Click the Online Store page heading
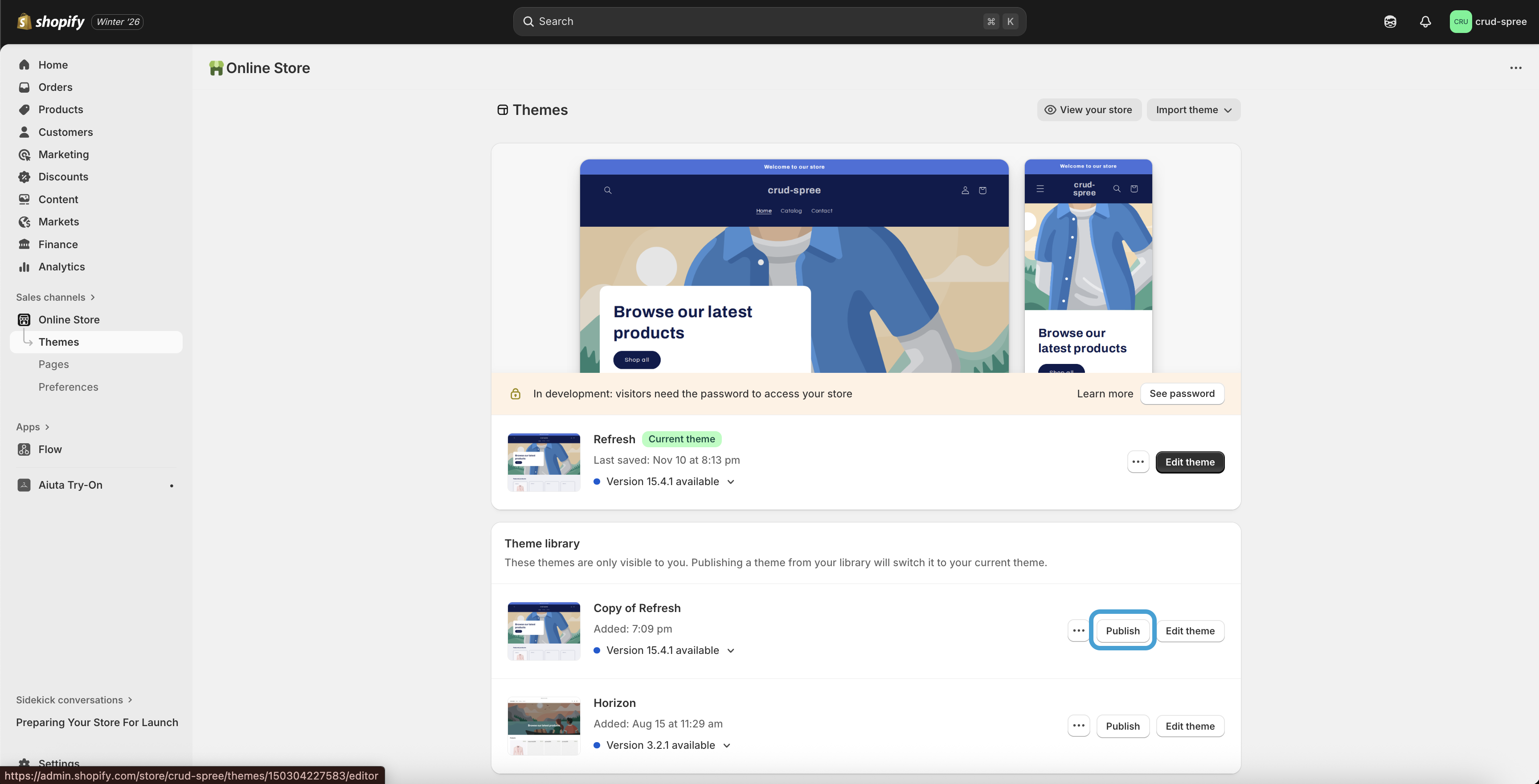1539x784 pixels. (268, 68)
